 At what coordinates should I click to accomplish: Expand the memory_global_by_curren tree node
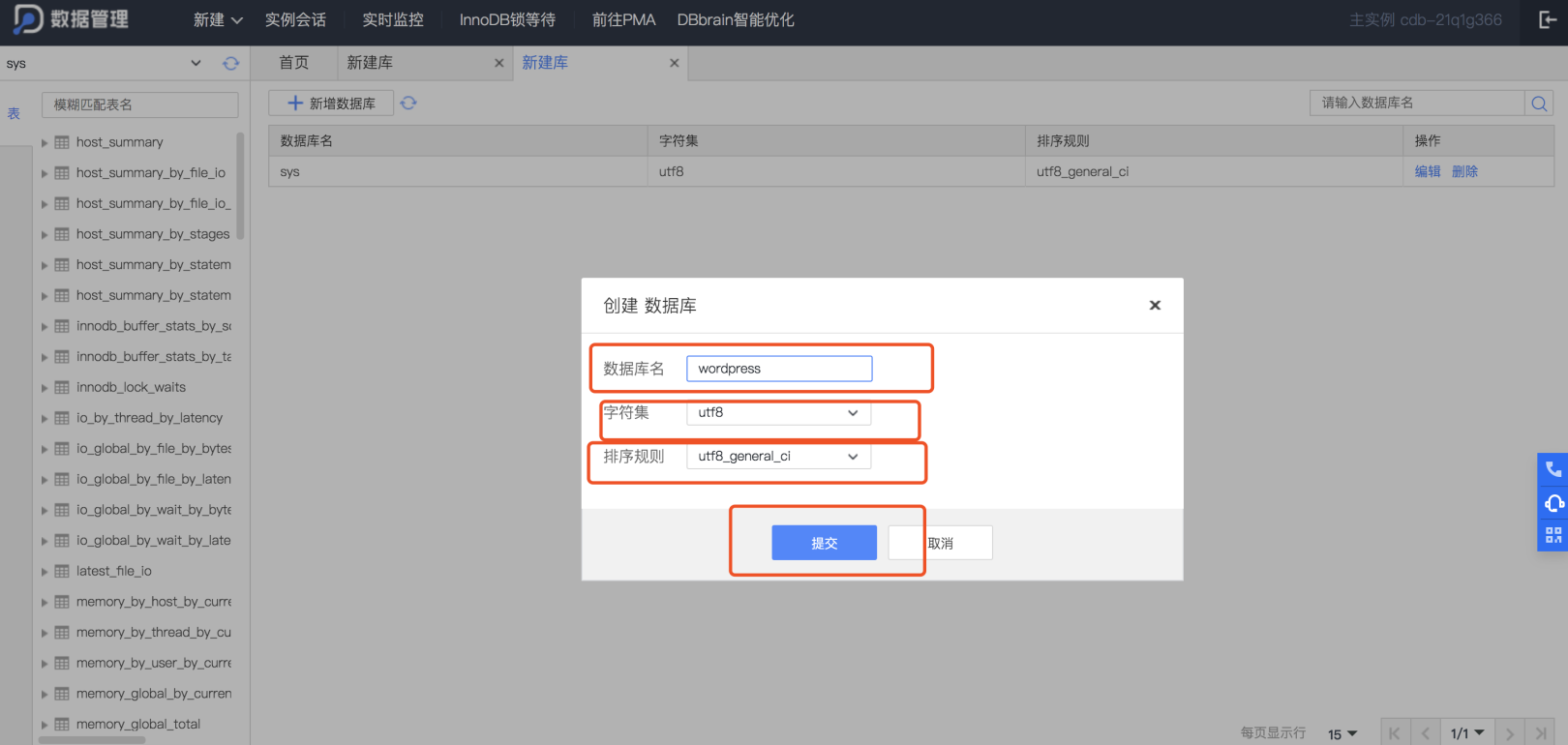click(45, 694)
